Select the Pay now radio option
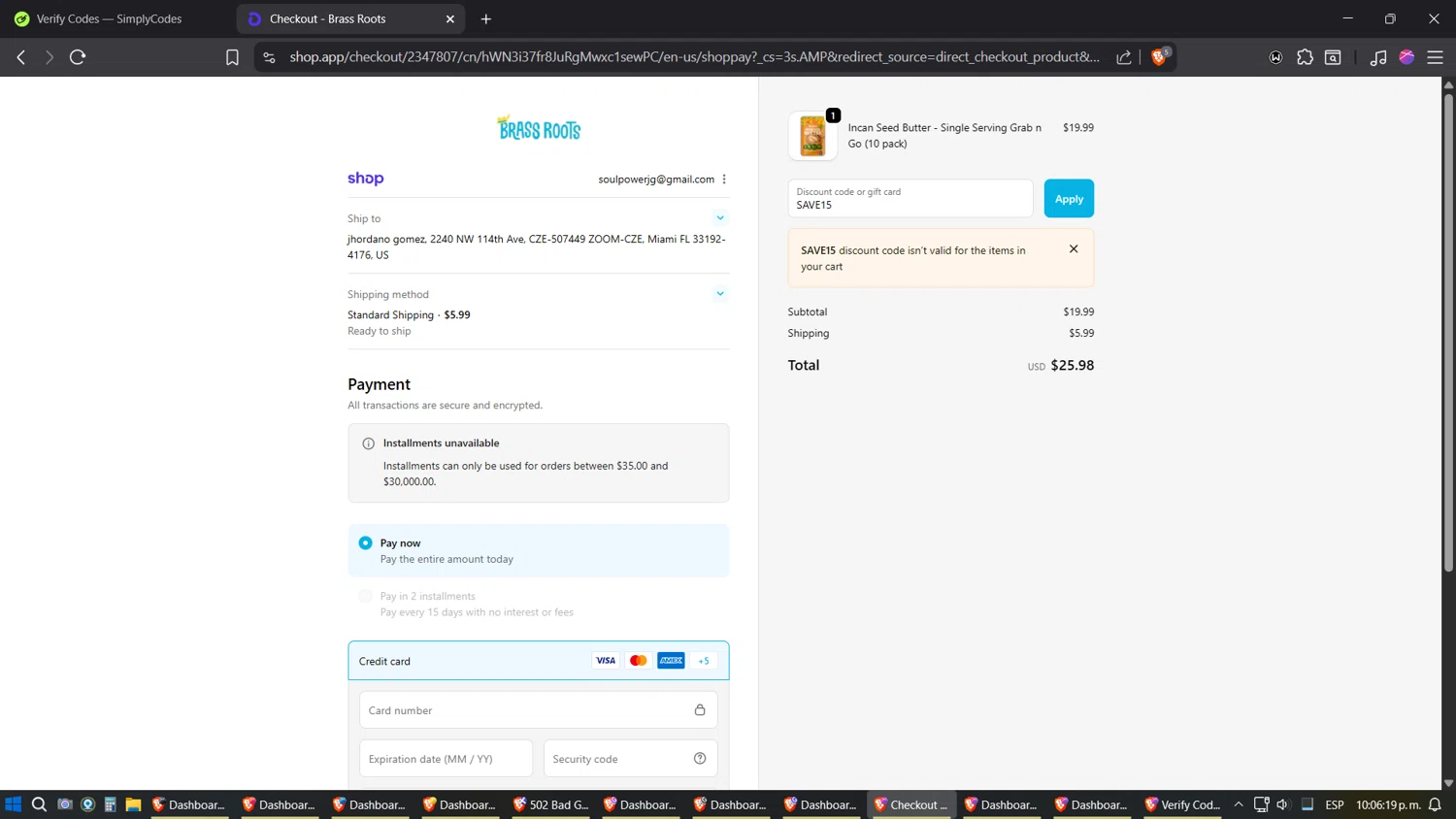 click(x=366, y=543)
